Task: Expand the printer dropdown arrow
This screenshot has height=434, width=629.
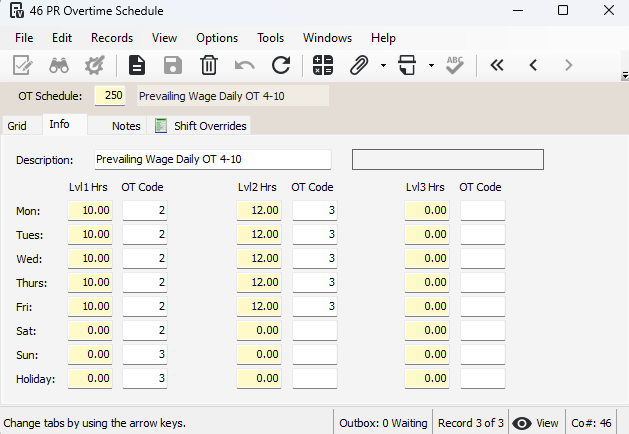Action: pyautogui.click(x=431, y=65)
